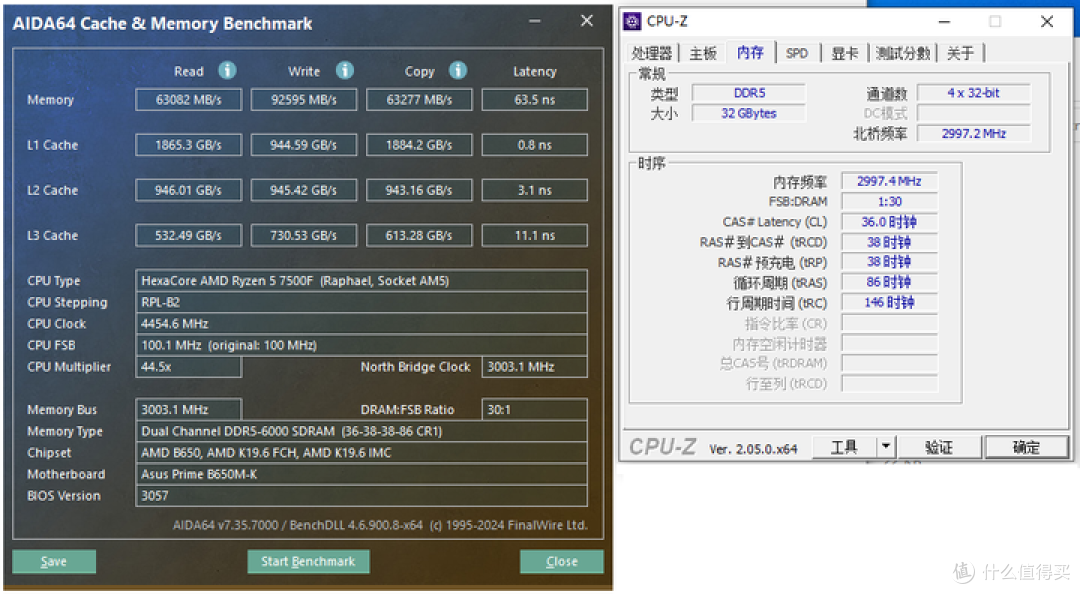Screen dimensions: 1080x594
Task: Click the Read info icon
Action: coord(227,70)
